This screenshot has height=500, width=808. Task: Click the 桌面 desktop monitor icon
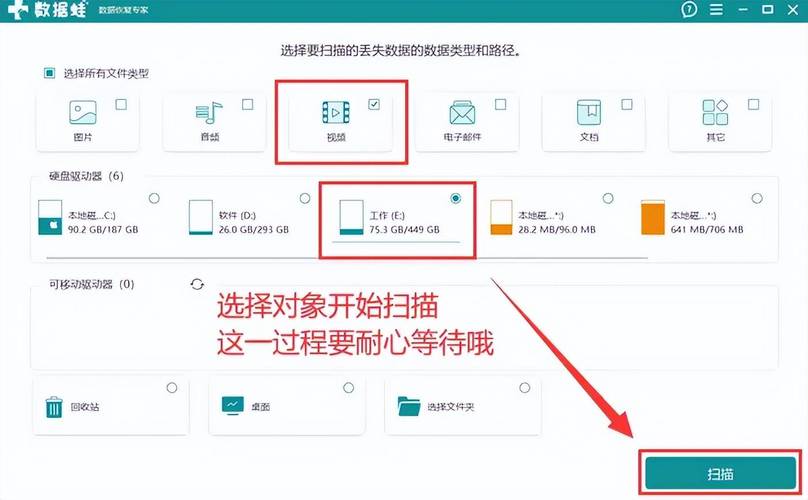click(x=232, y=406)
